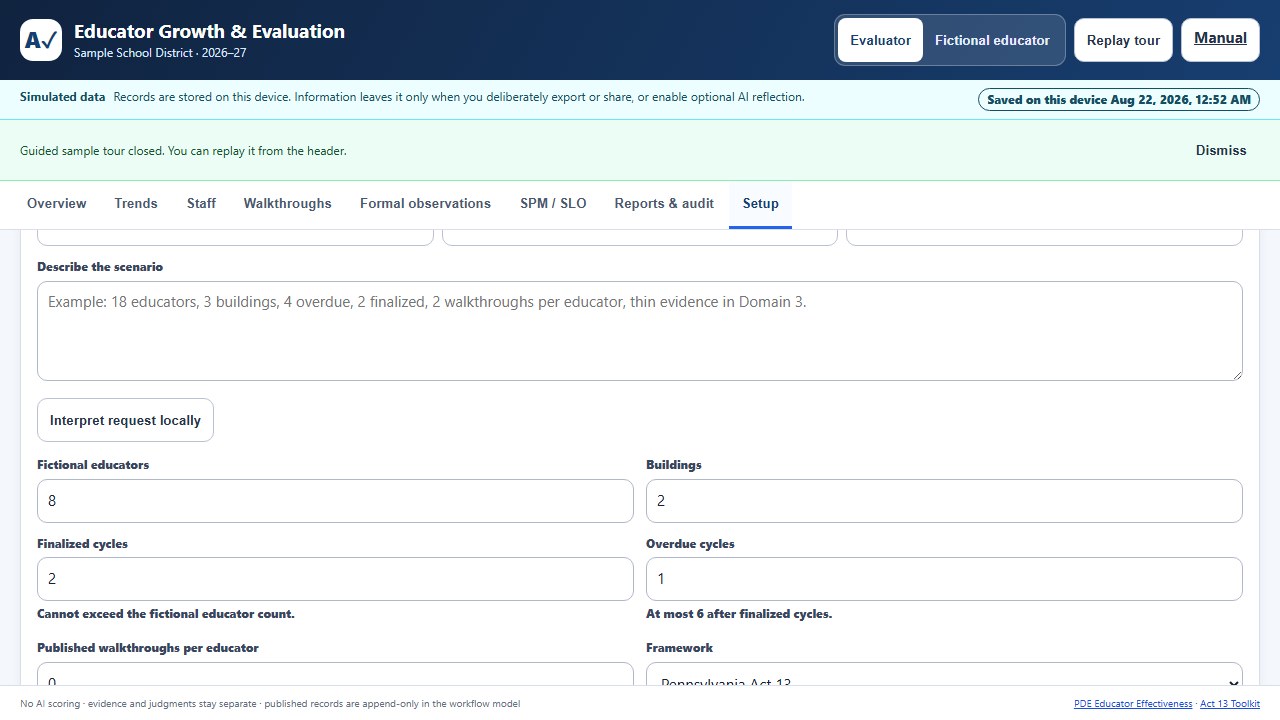Screen dimensions: 1280x720
Task: Click 'Cannot exceed the fictional educator count.' hint
Action: click(x=166, y=614)
